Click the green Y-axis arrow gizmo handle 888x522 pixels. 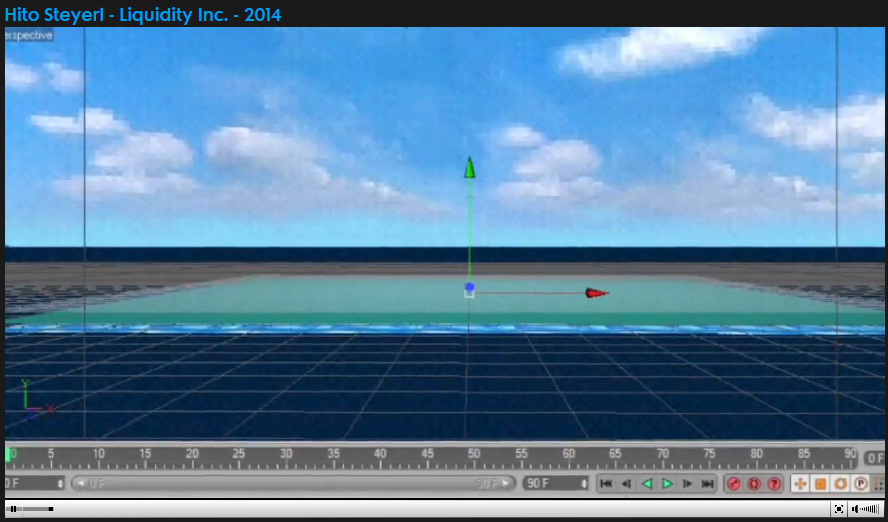[x=469, y=167]
